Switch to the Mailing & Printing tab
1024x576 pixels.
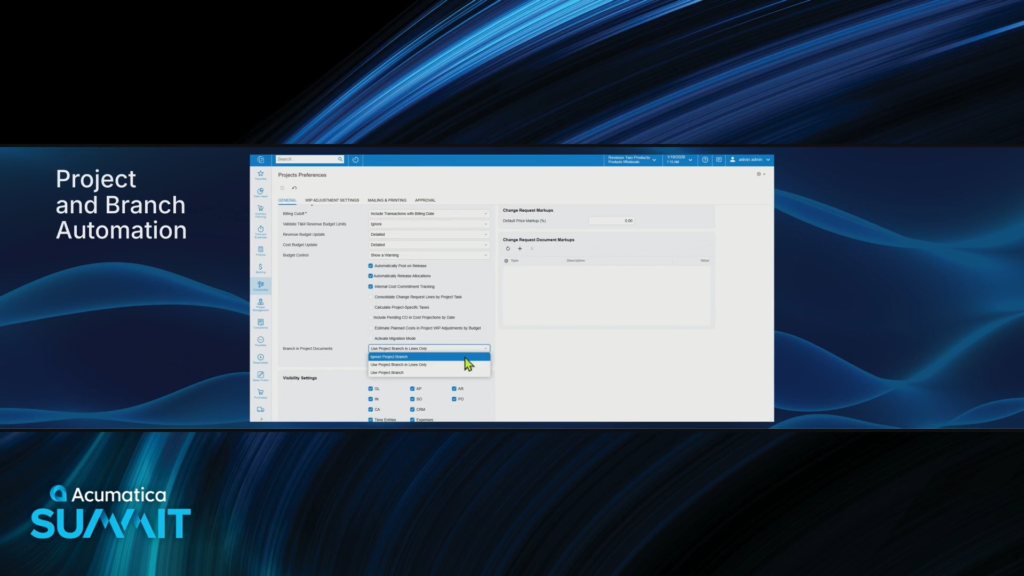coord(387,200)
